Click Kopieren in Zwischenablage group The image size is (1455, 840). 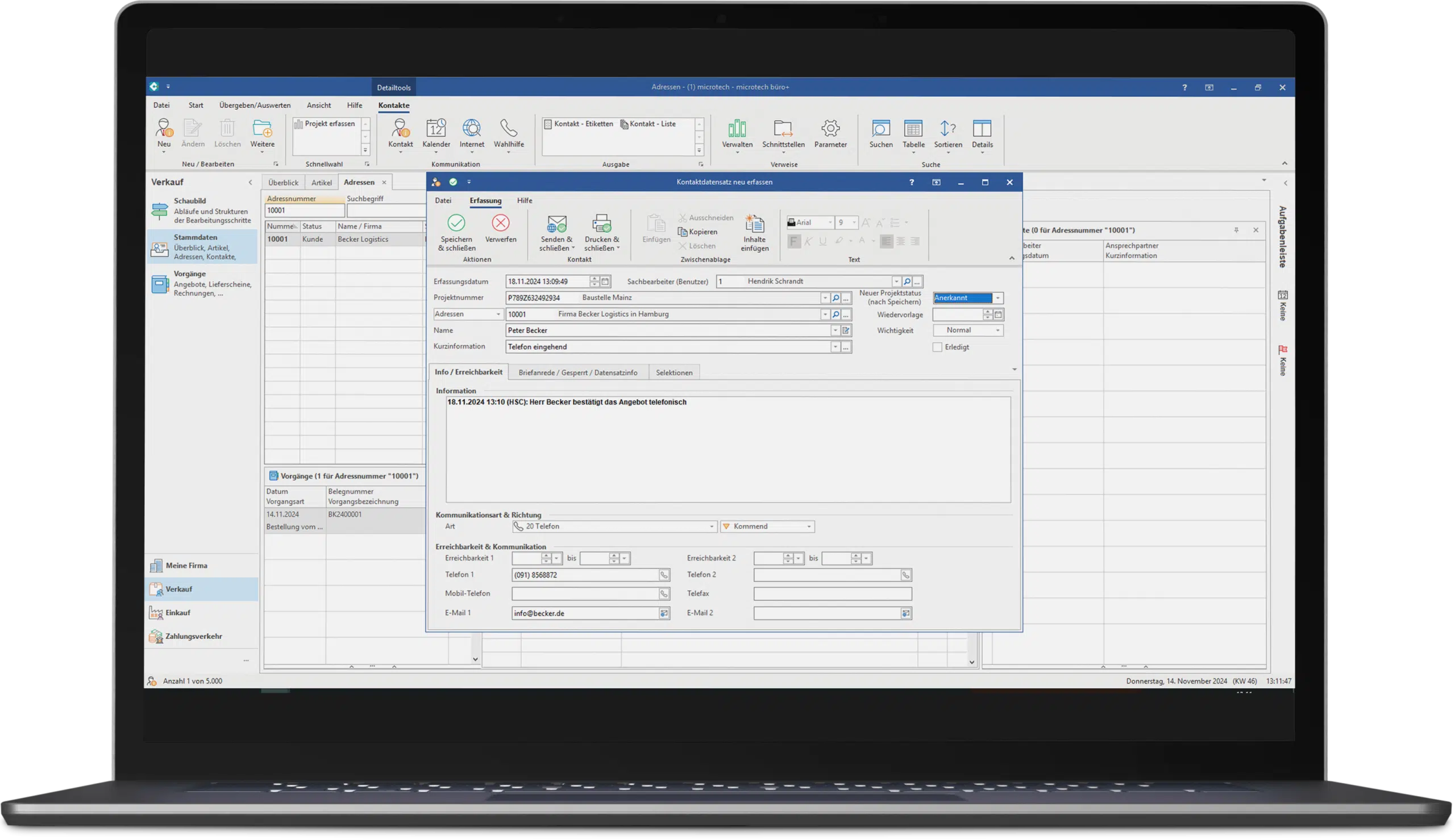698,232
